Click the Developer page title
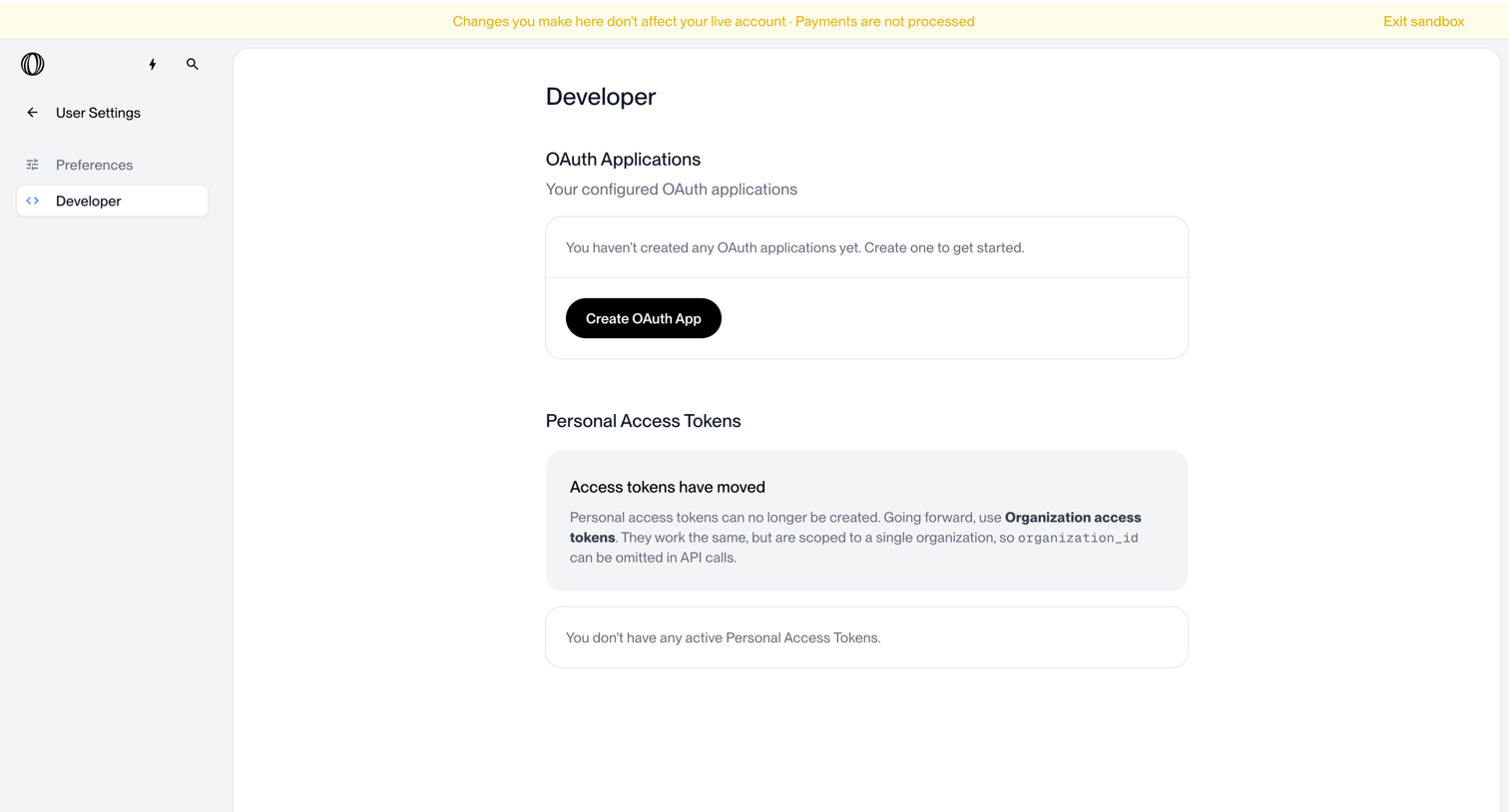 tap(601, 97)
